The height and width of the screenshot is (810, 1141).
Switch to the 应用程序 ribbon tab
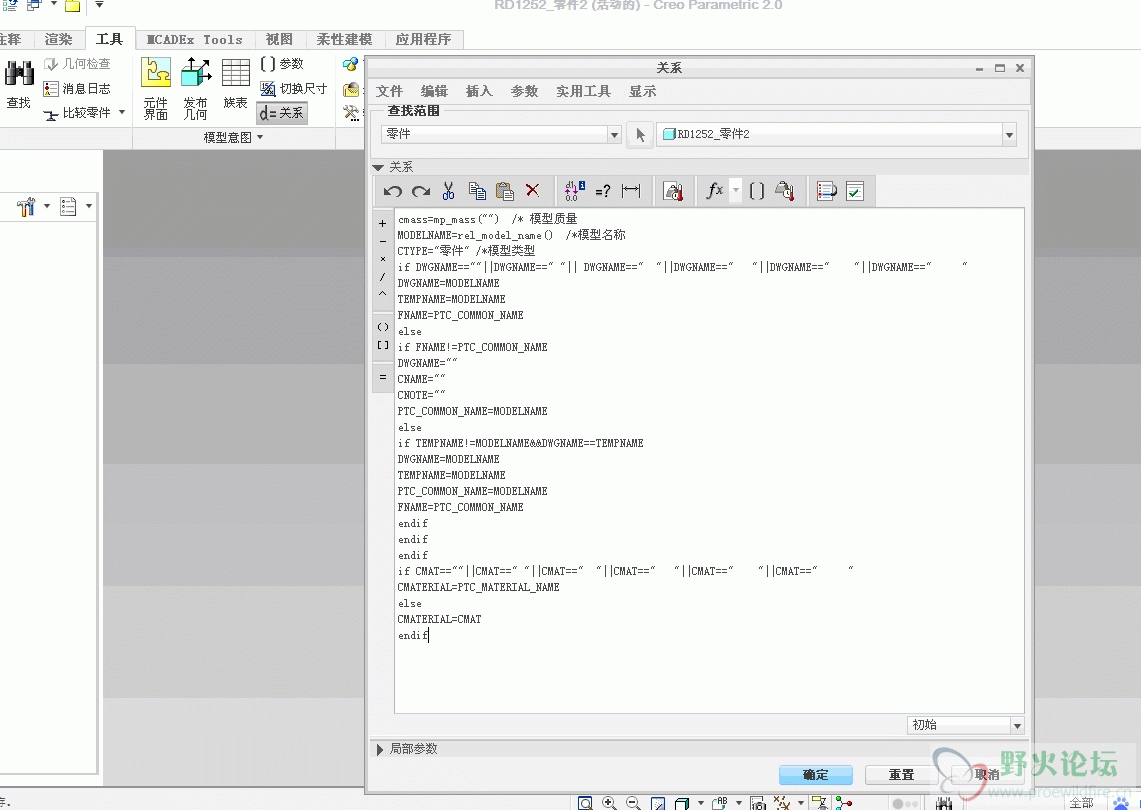pos(423,39)
